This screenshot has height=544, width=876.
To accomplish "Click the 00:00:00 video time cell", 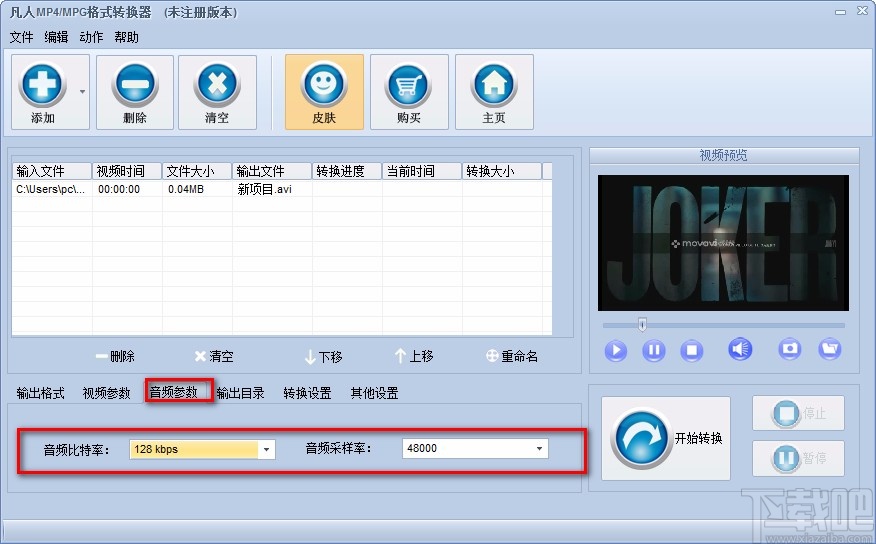I will pos(119,189).
